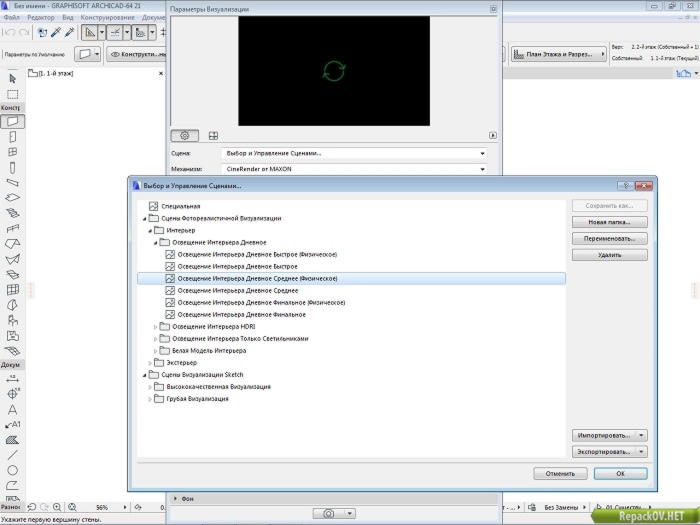The width and height of the screenshot is (700, 525).
Task: Click the Удалить button
Action: (x=609, y=255)
